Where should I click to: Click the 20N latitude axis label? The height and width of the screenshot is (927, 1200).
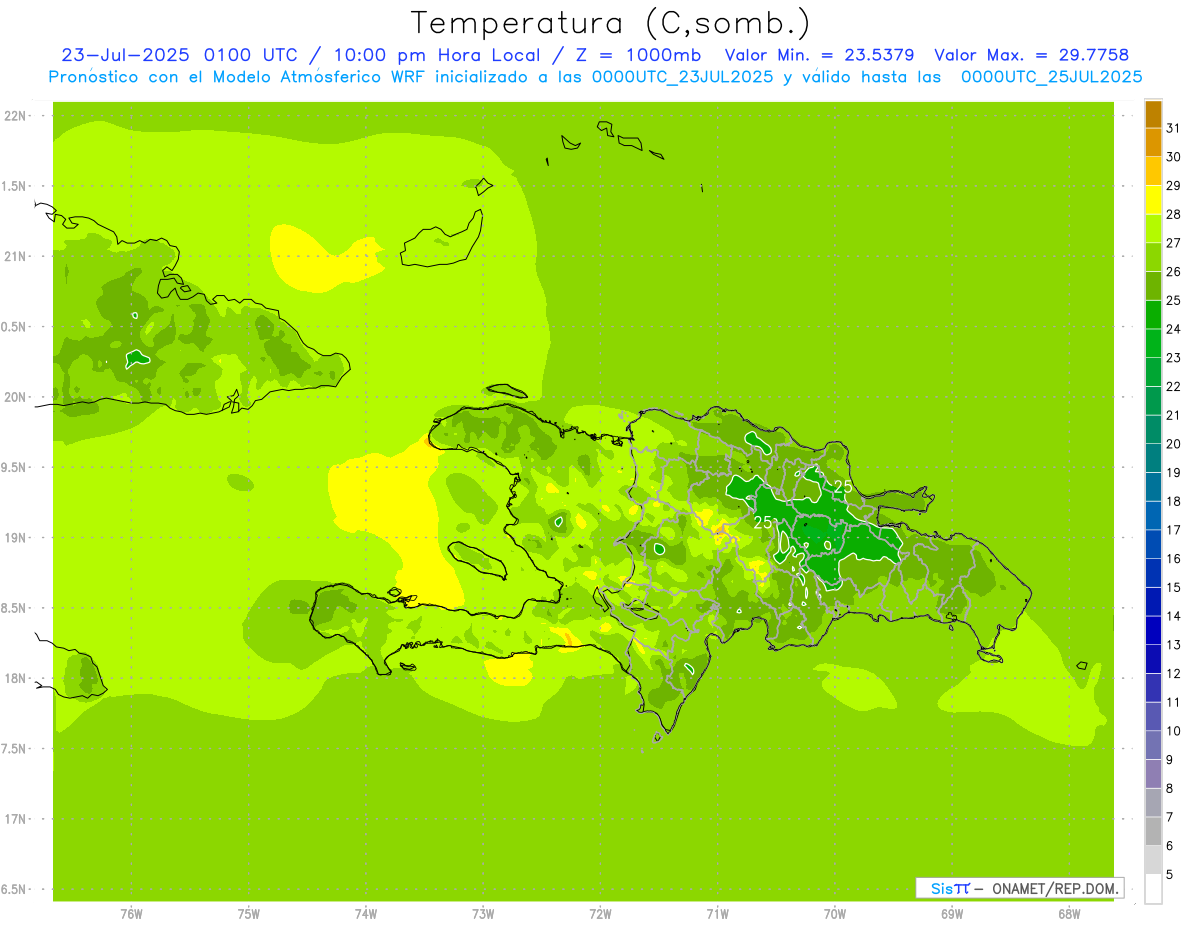16,397
